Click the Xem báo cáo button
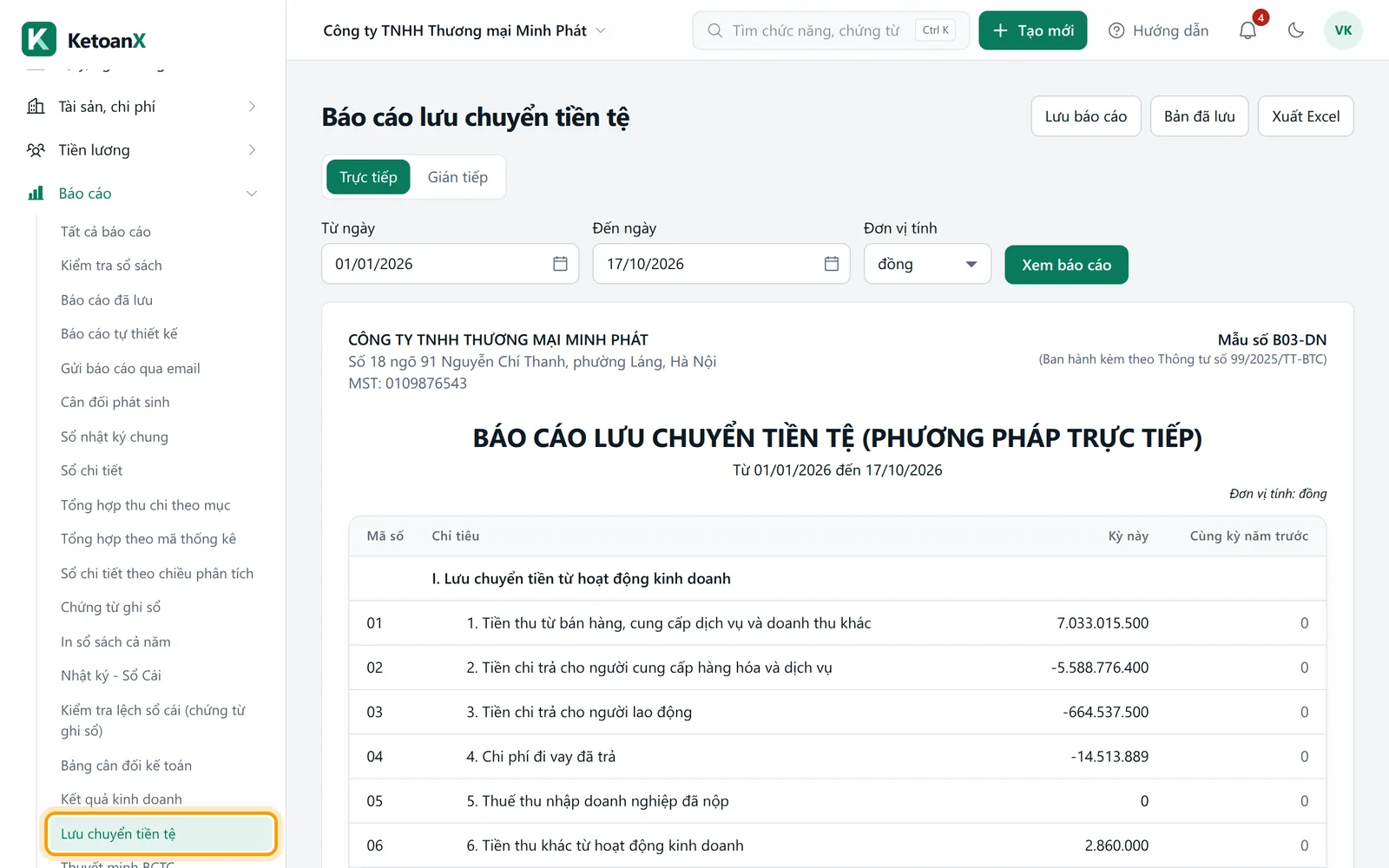 [1066, 265]
